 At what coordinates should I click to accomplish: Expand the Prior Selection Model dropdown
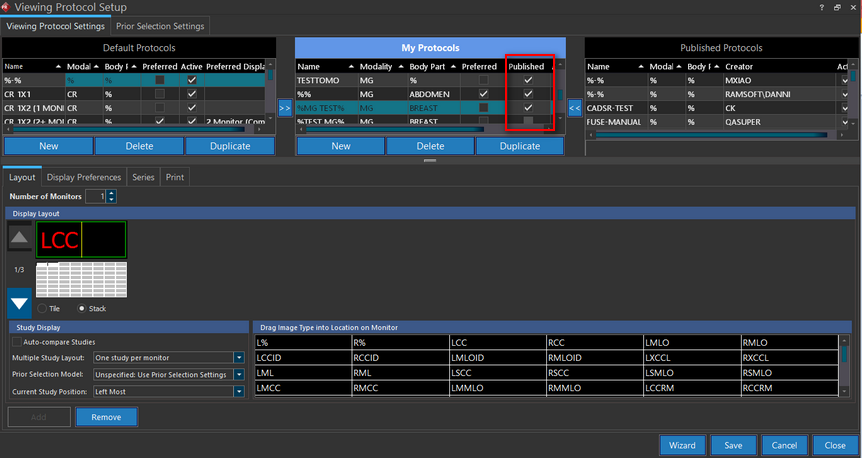pos(239,374)
